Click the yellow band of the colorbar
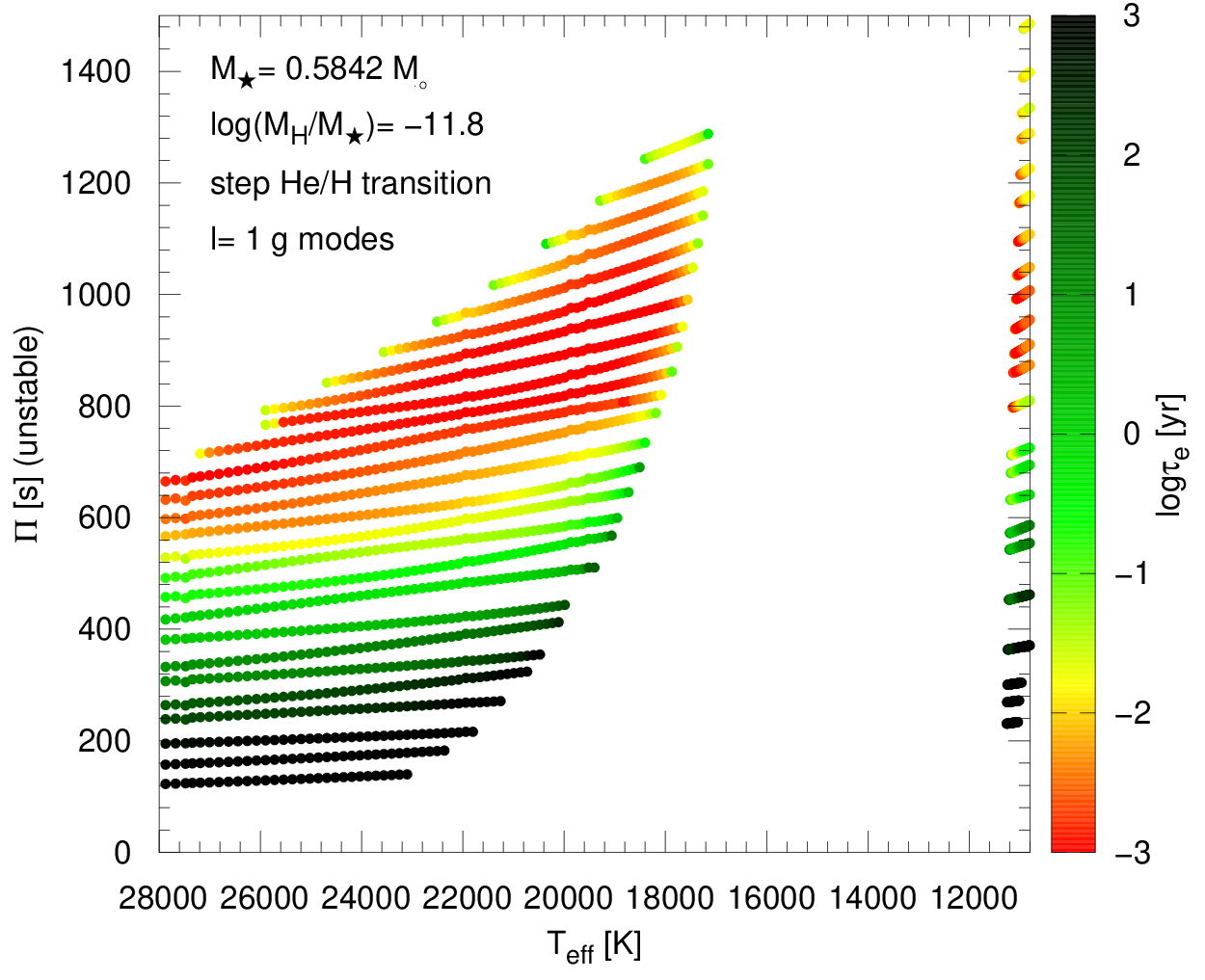 point(1073,693)
